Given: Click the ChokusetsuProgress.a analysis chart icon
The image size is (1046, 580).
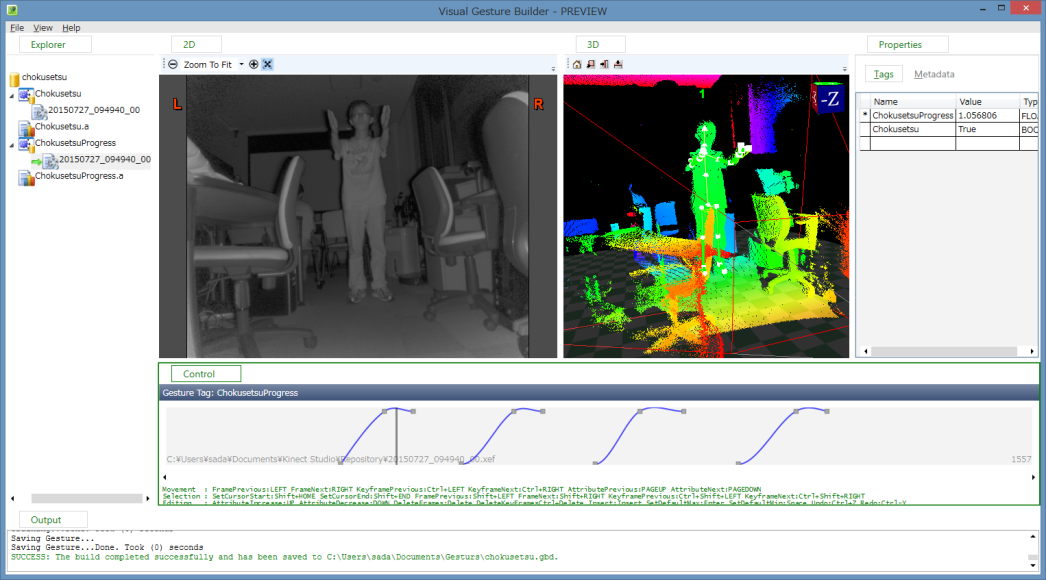Looking at the screenshot, I should (x=25, y=177).
